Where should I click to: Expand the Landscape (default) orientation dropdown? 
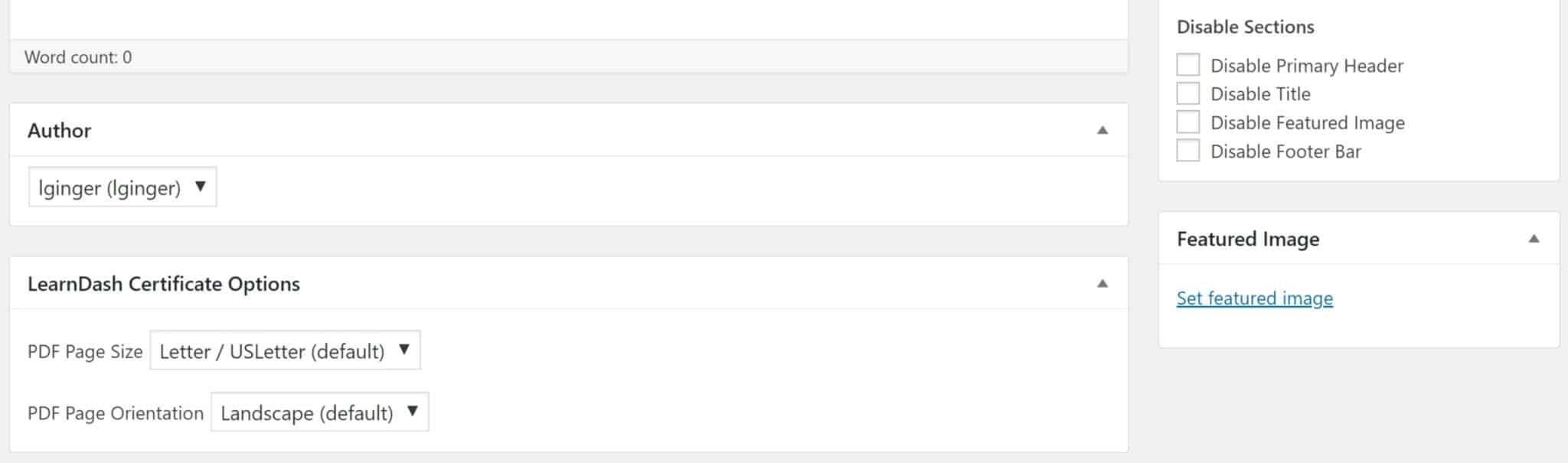pos(319,412)
